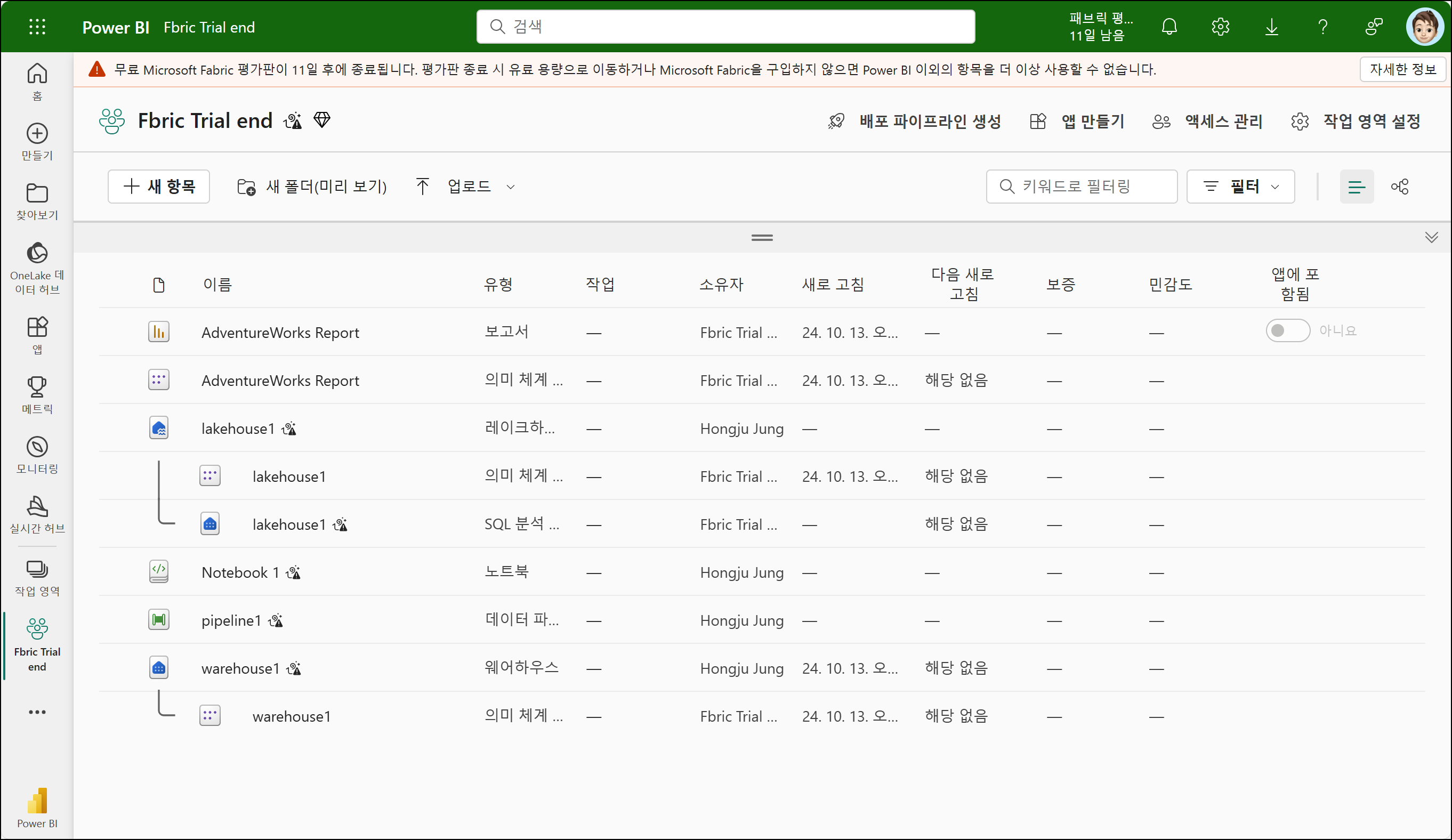
Task: Click the panel resize handle bar
Action: (x=762, y=237)
